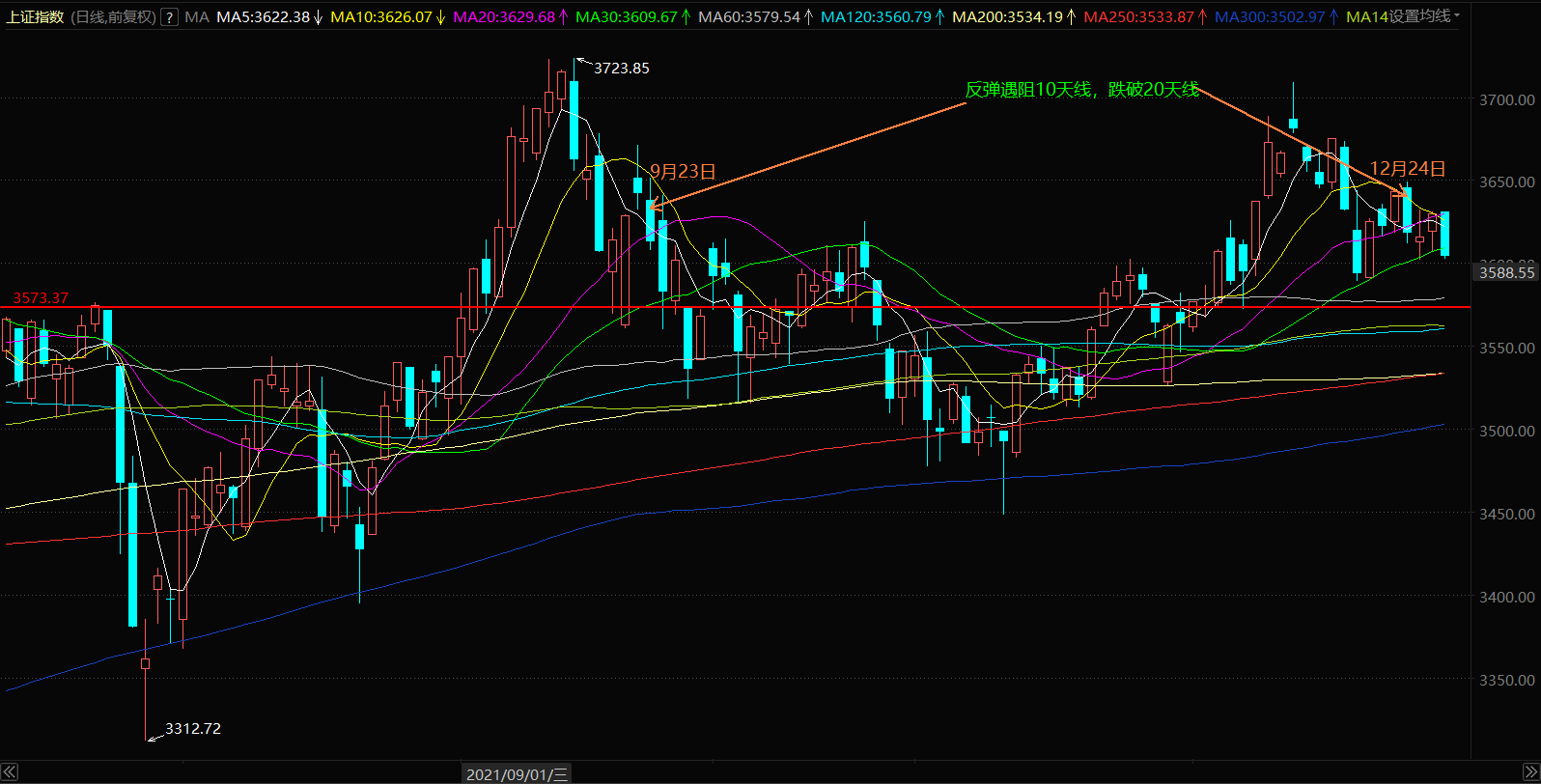Image resolution: width=1541 pixels, height=784 pixels.
Task: Select the MA30:3609.67 value
Action: 627,17
